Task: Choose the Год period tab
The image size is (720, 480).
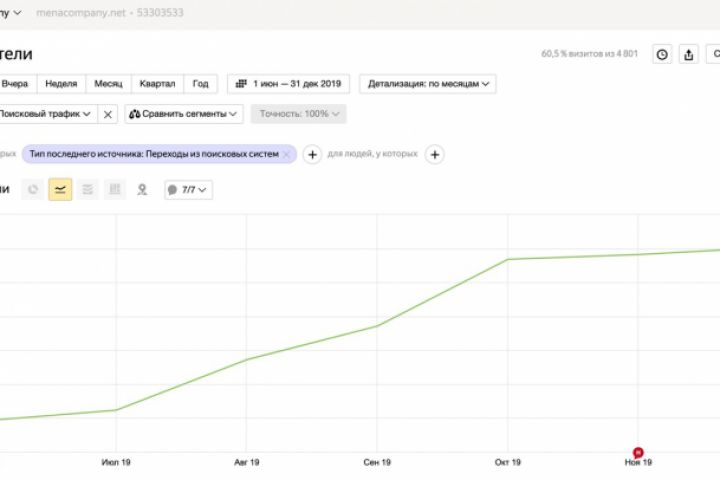Action: 201,84
